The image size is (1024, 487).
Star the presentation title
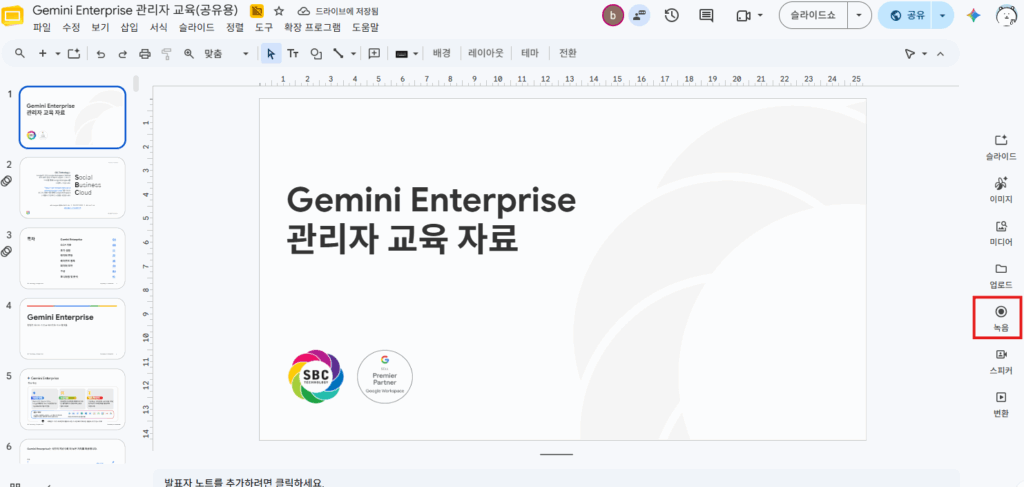(279, 11)
